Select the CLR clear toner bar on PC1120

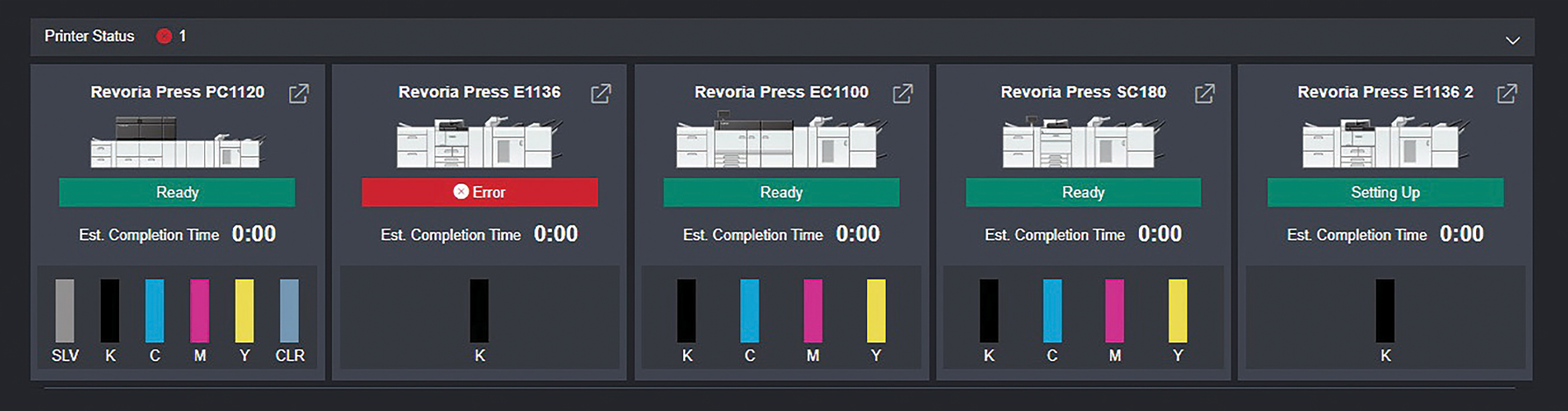coord(289,310)
